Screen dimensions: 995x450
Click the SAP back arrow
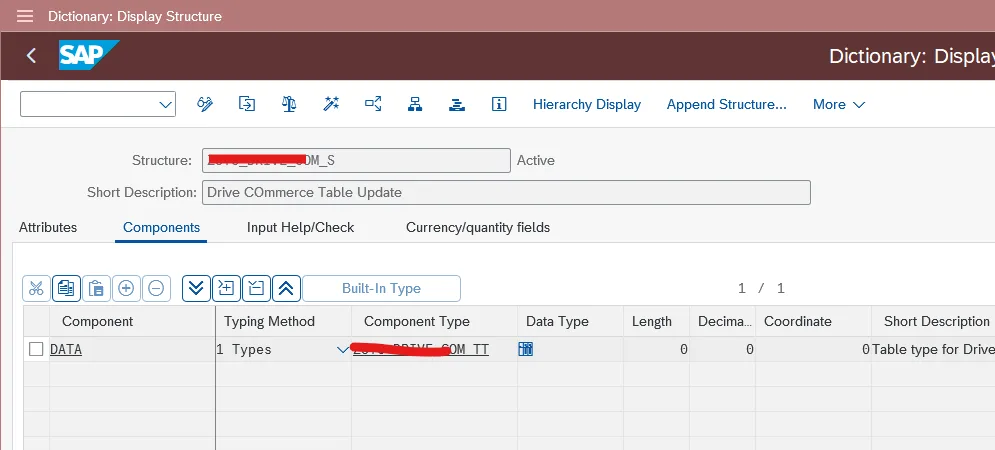coord(31,56)
